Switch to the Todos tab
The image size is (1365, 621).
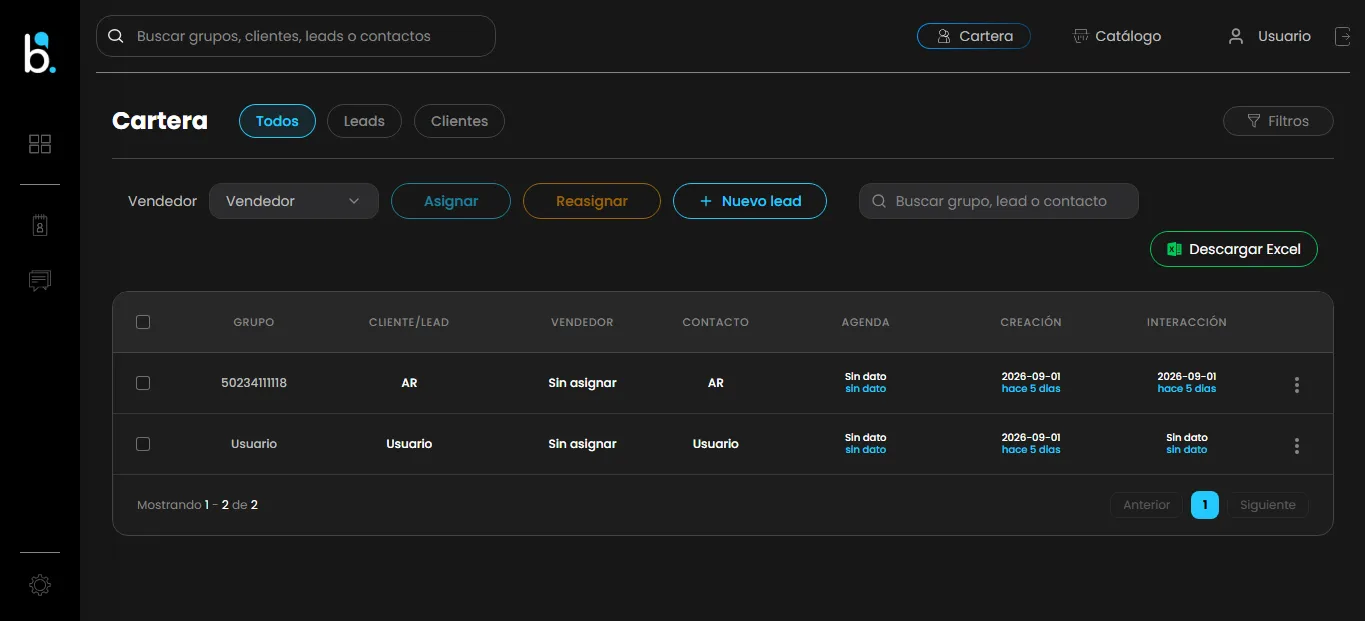pyautogui.click(x=277, y=121)
